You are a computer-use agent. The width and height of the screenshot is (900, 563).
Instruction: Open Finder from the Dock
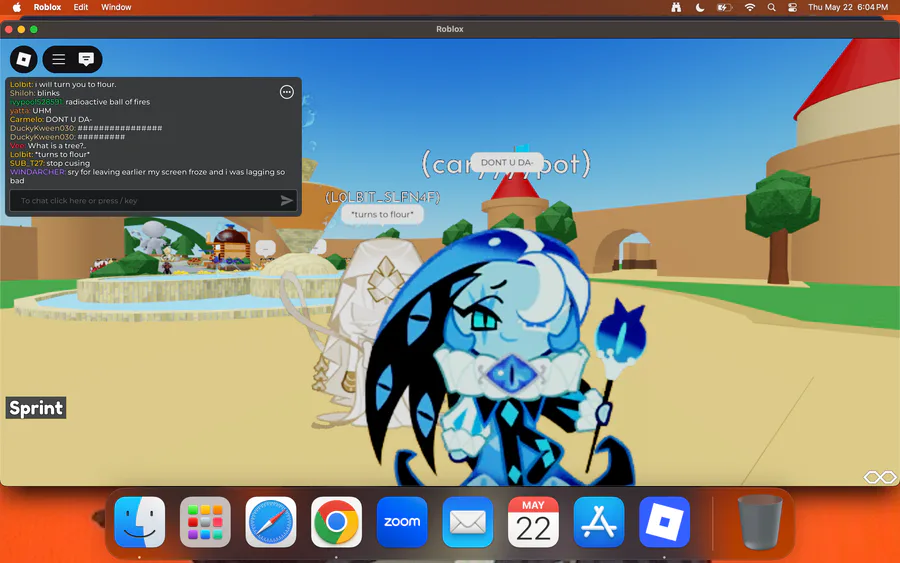(139, 522)
